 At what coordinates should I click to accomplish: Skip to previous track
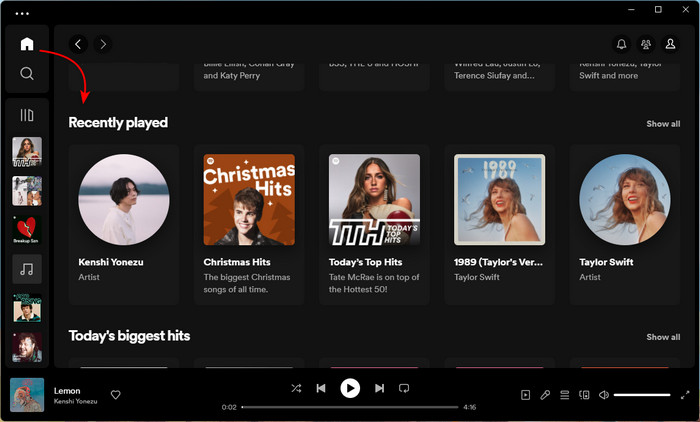321,389
